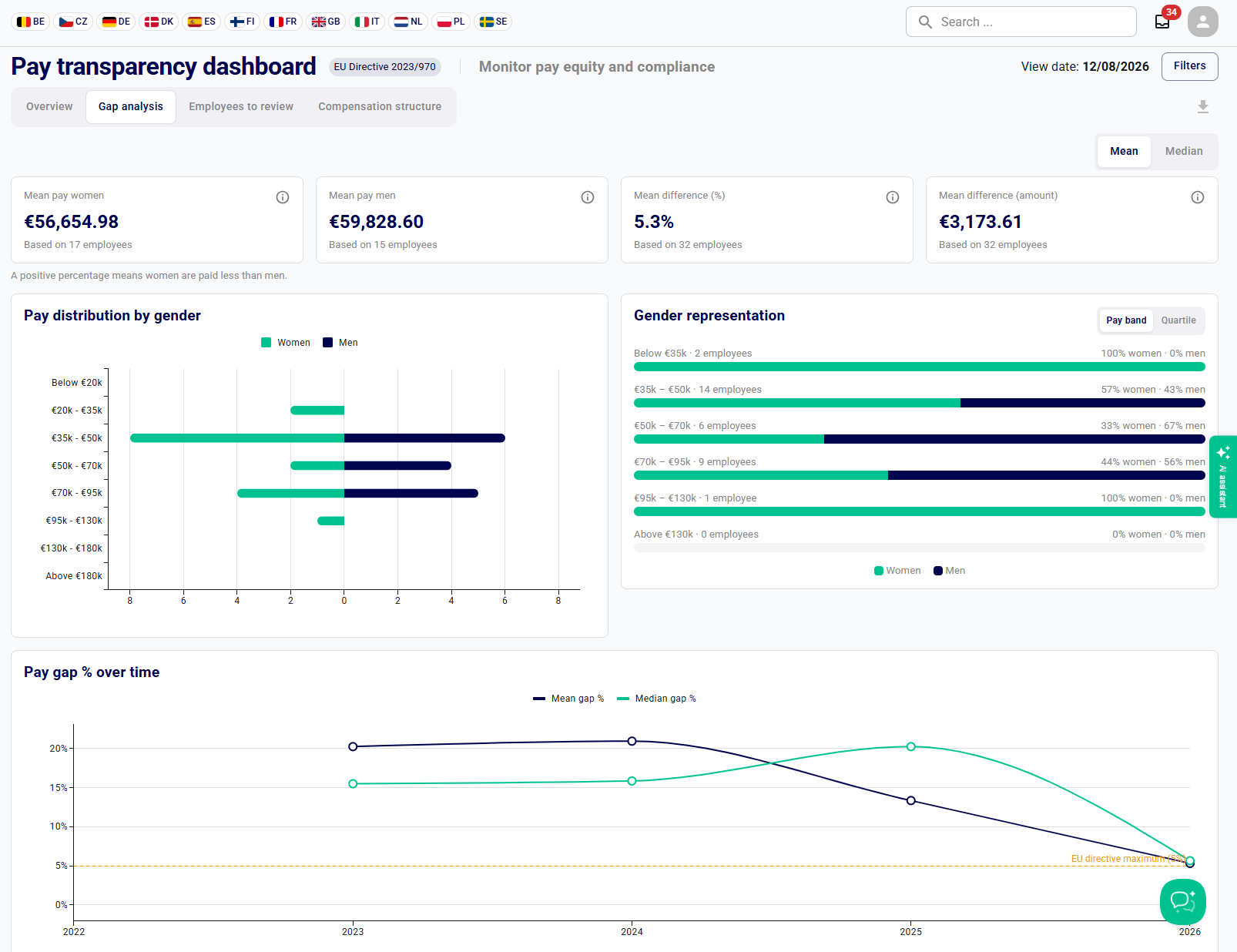This screenshot has width=1237, height=952.
Task: Download the dashboard report
Action: [x=1202, y=107]
